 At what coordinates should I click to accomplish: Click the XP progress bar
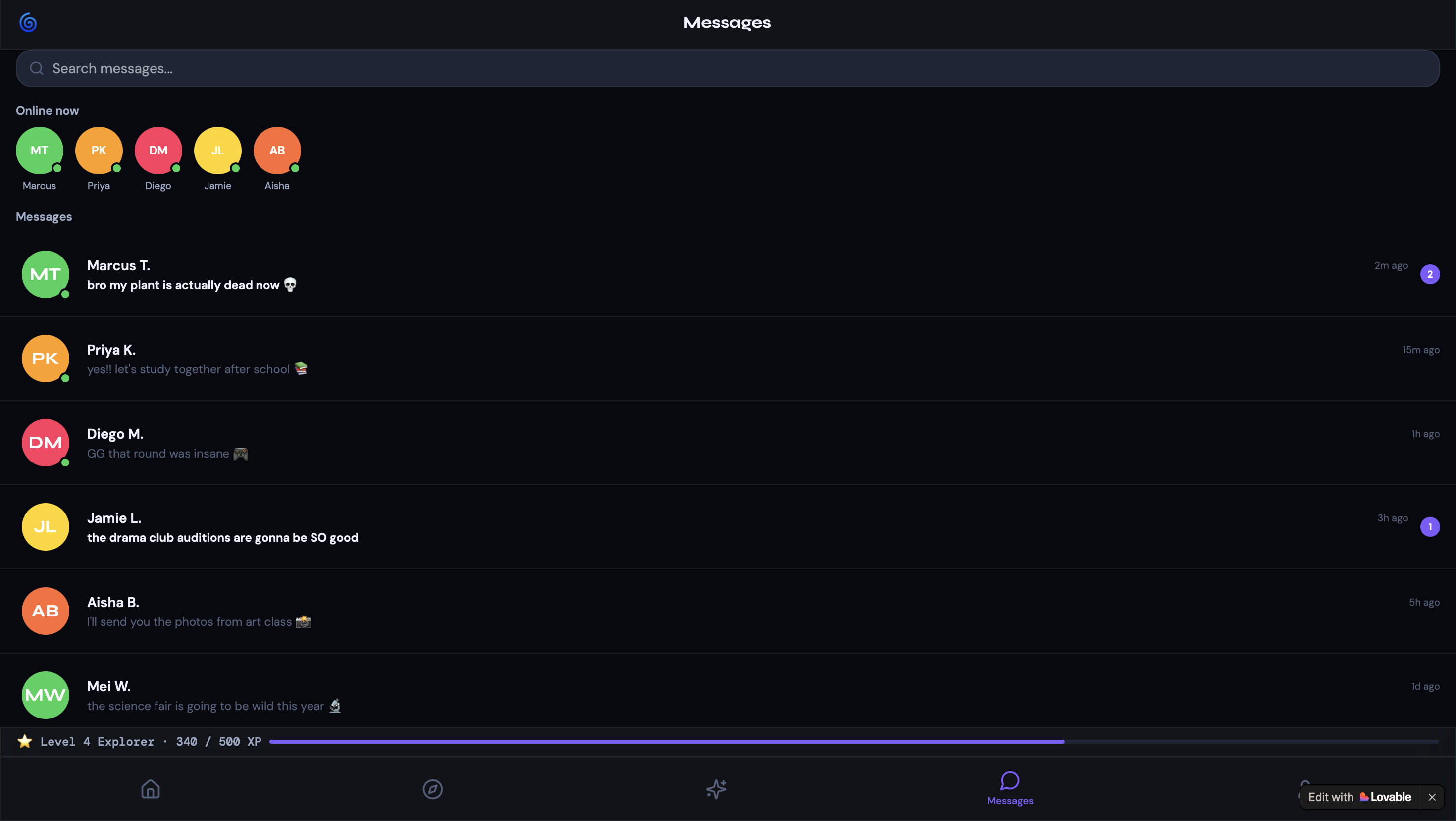[853, 741]
